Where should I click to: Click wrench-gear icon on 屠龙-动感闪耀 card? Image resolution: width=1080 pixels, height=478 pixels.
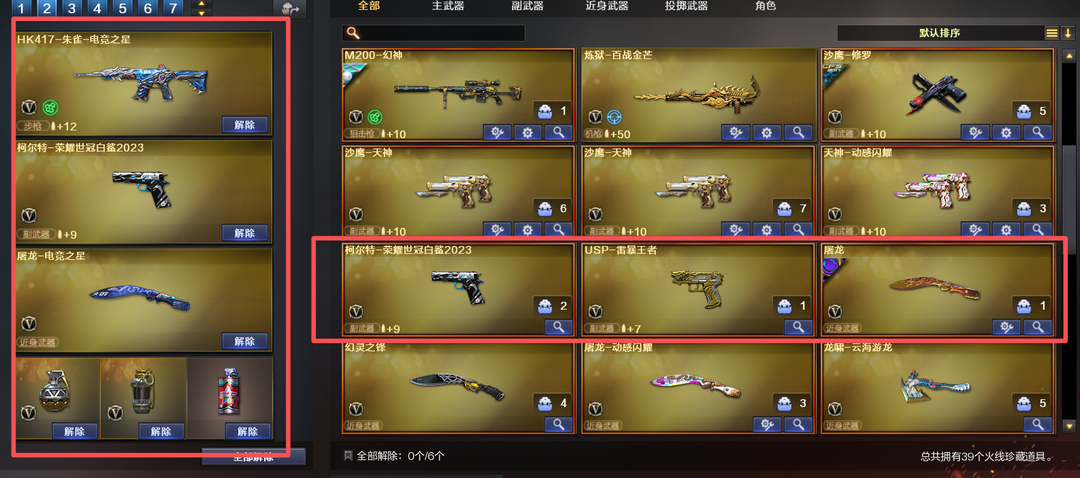(767, 424)
